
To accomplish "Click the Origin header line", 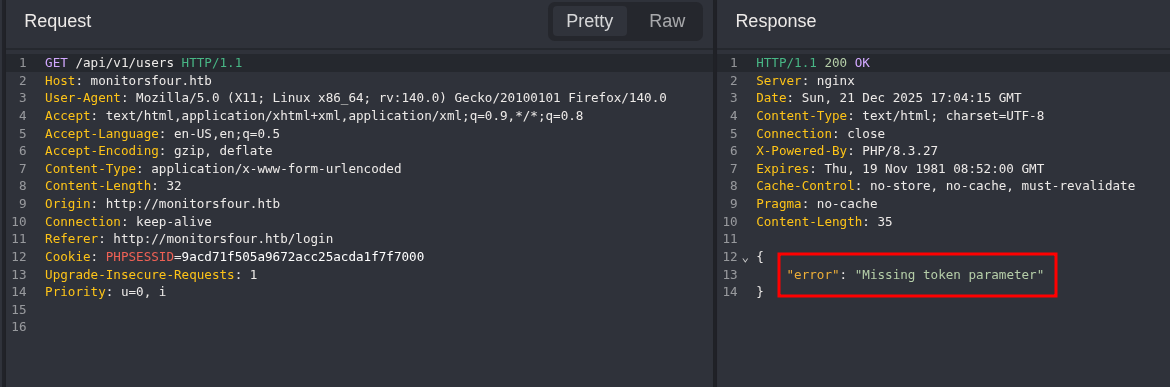I will tap(162, 204).
